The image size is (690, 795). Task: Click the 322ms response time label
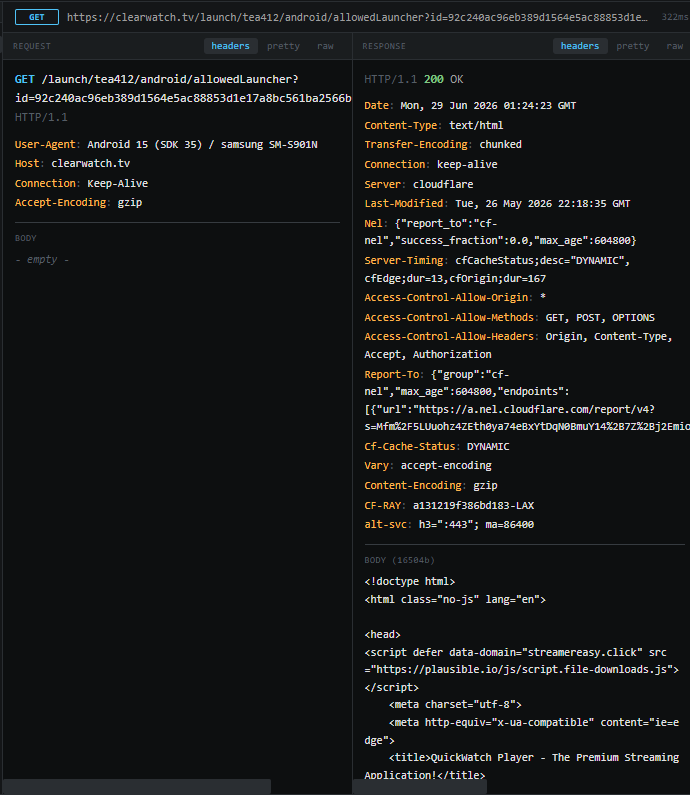675,17
